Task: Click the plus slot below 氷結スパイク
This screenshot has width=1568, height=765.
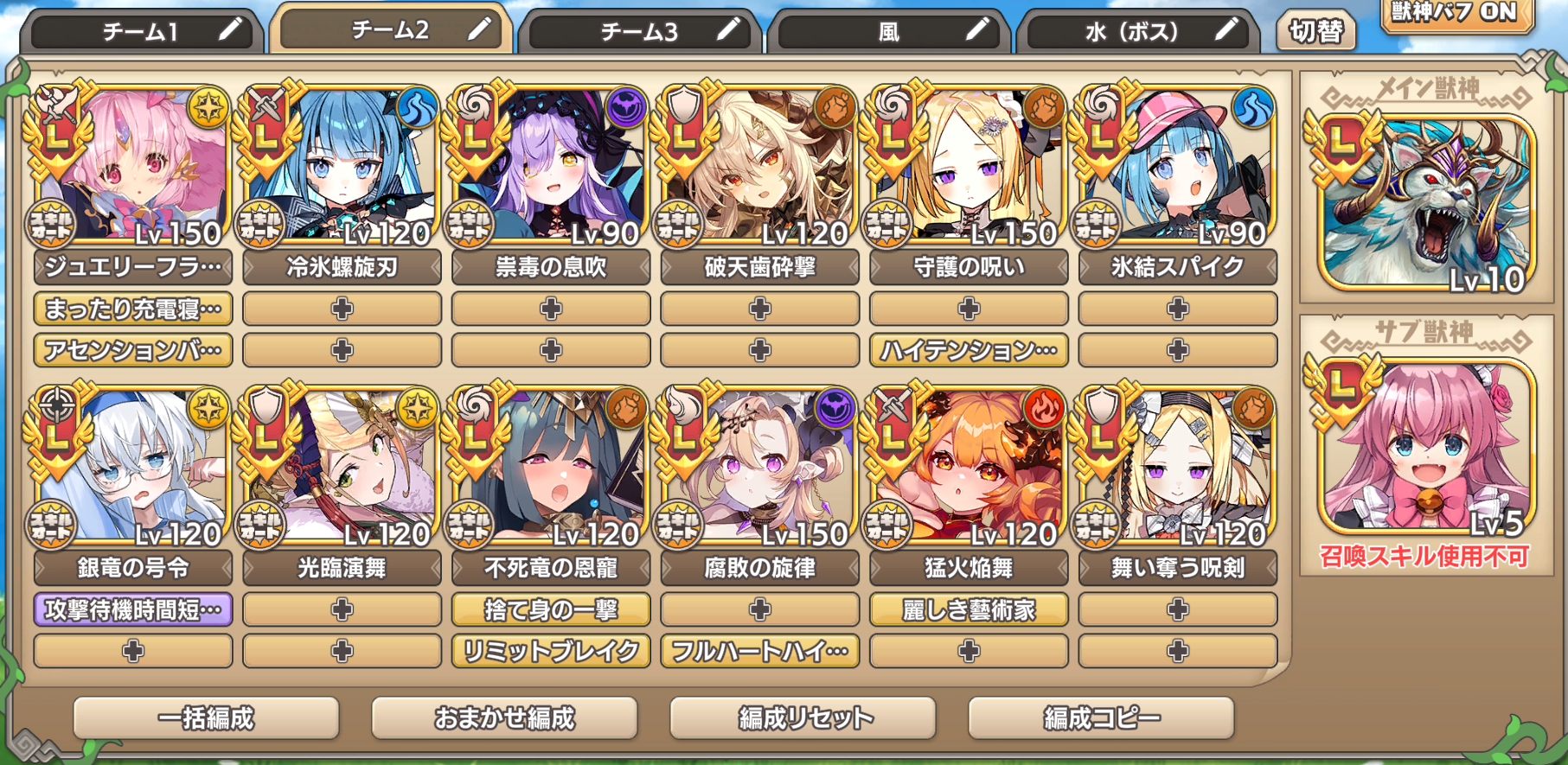Action: point(1178,309)
